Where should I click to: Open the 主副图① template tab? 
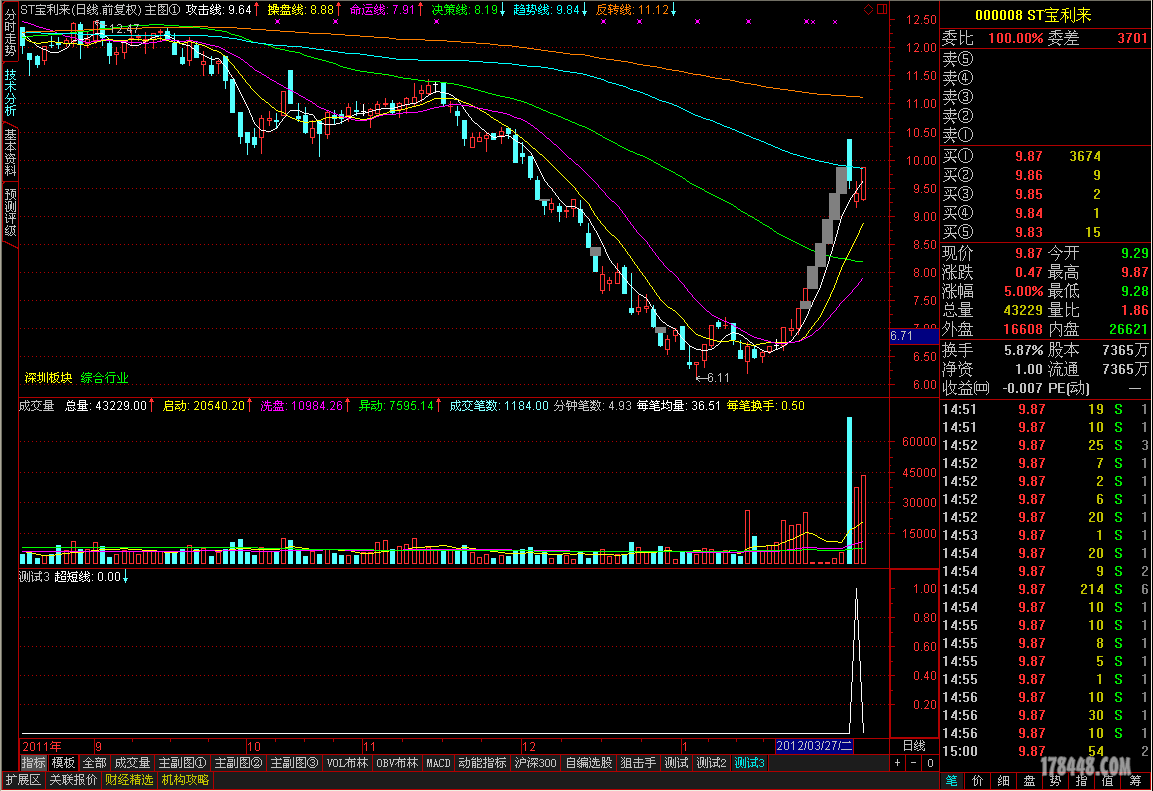[x=182, y=763]
